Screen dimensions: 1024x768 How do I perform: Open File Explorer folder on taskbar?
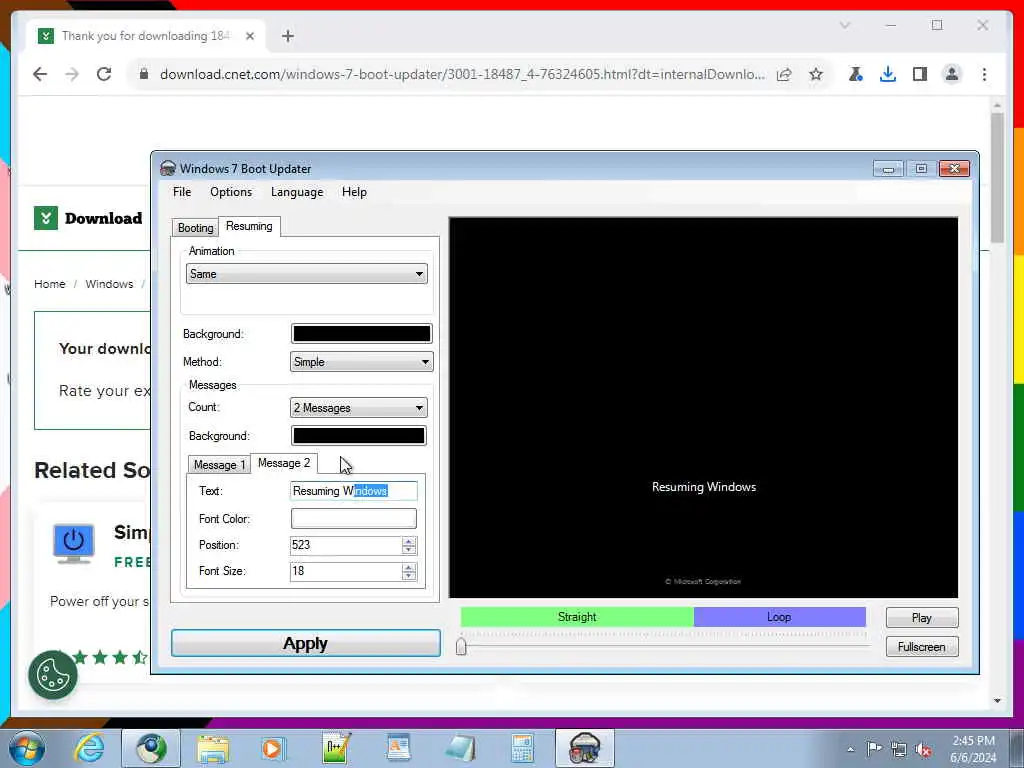[x=213, y=748]
